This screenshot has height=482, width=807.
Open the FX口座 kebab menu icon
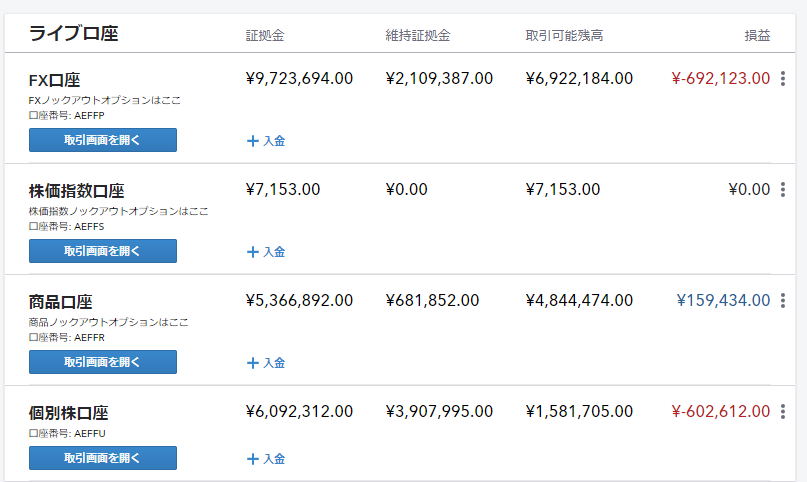[783, 79]
